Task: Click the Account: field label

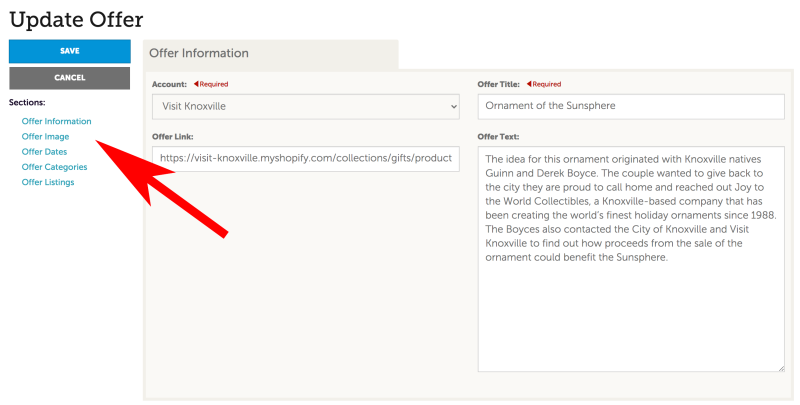Action: tap(169, 84)
